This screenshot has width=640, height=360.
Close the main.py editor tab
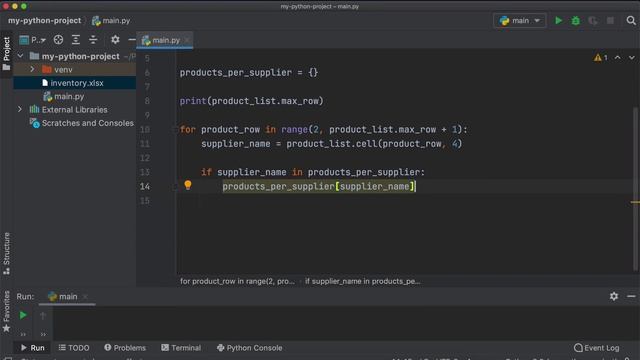[x=187, y=40]
